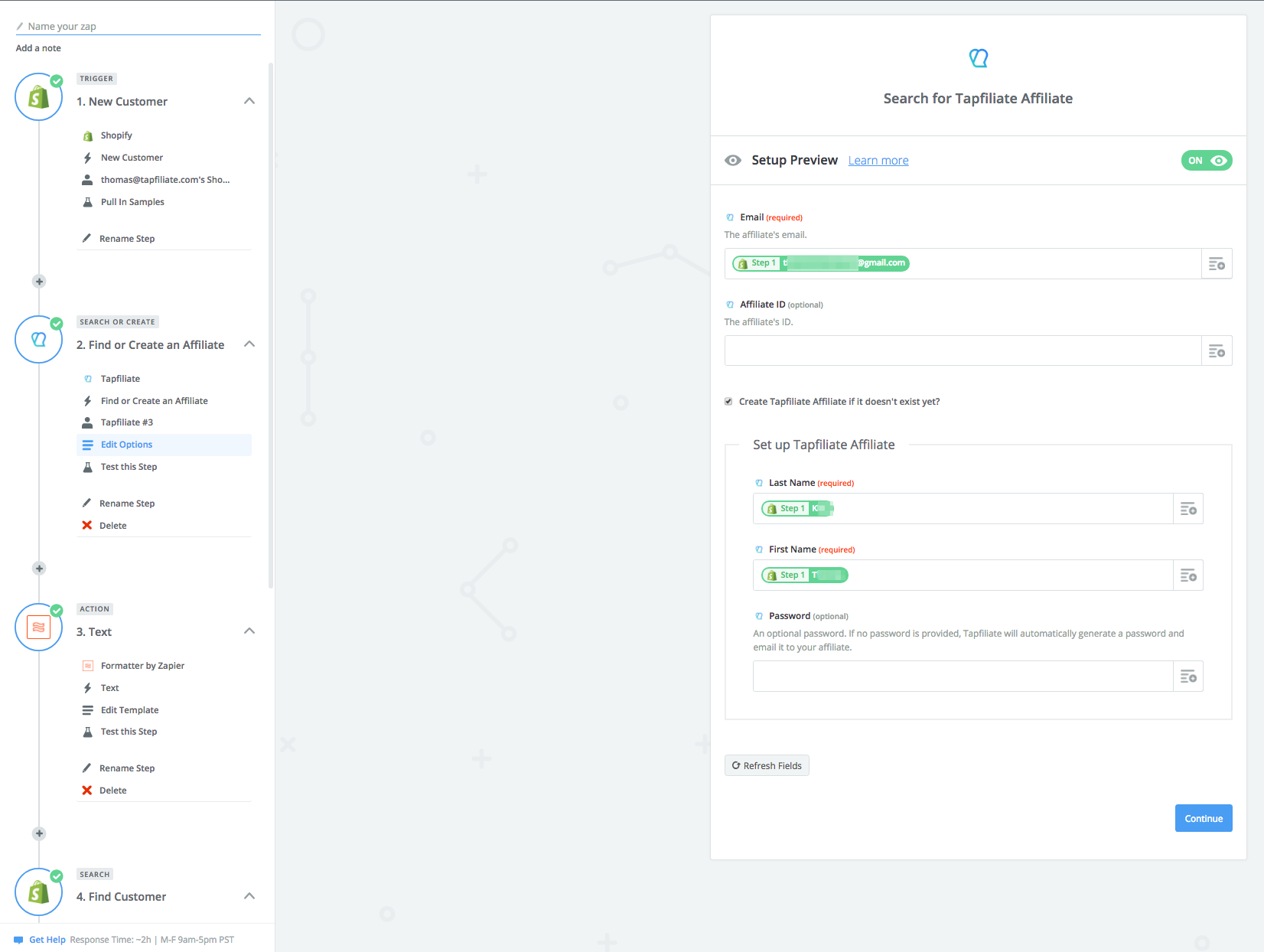Screen dimensions: 1264x952
Task: Click the Tapfiliate step 2 circle icon
Action: coord(38,339)
